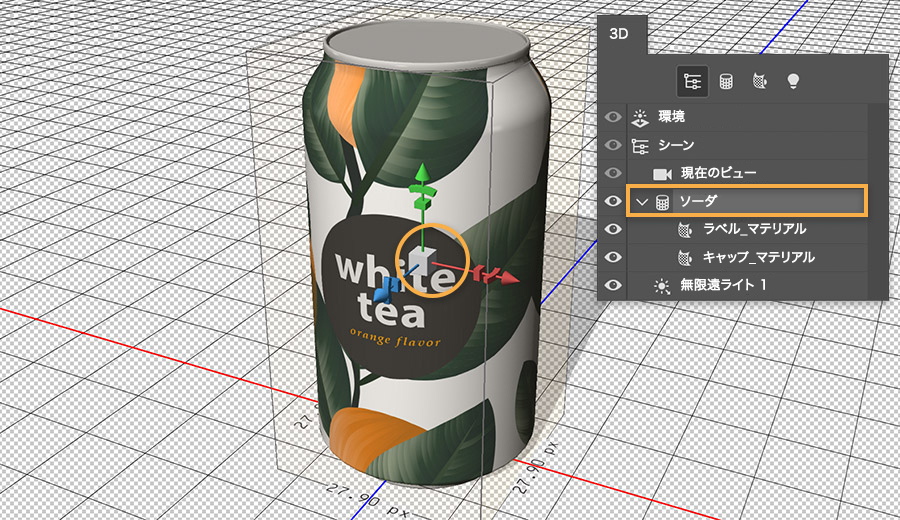Select the ソーダ mesh entry
The height and width of the screenshot is (520, 900).
pos(747,201)
